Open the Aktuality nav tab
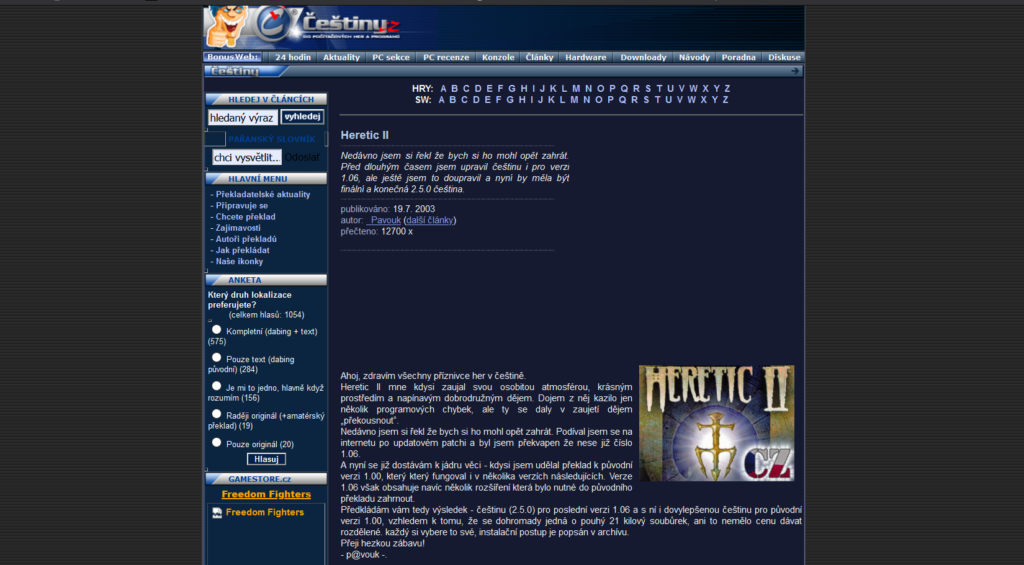1024x565 pixels. (342, 57)
